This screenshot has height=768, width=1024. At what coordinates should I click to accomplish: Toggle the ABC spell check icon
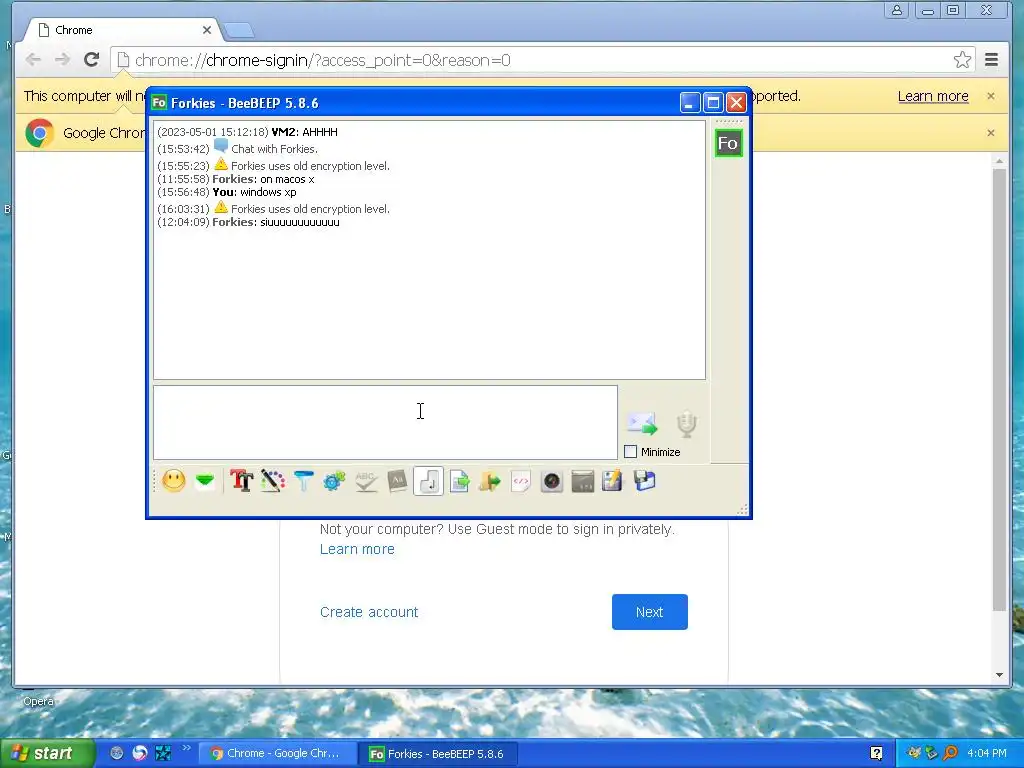(366, 482)
